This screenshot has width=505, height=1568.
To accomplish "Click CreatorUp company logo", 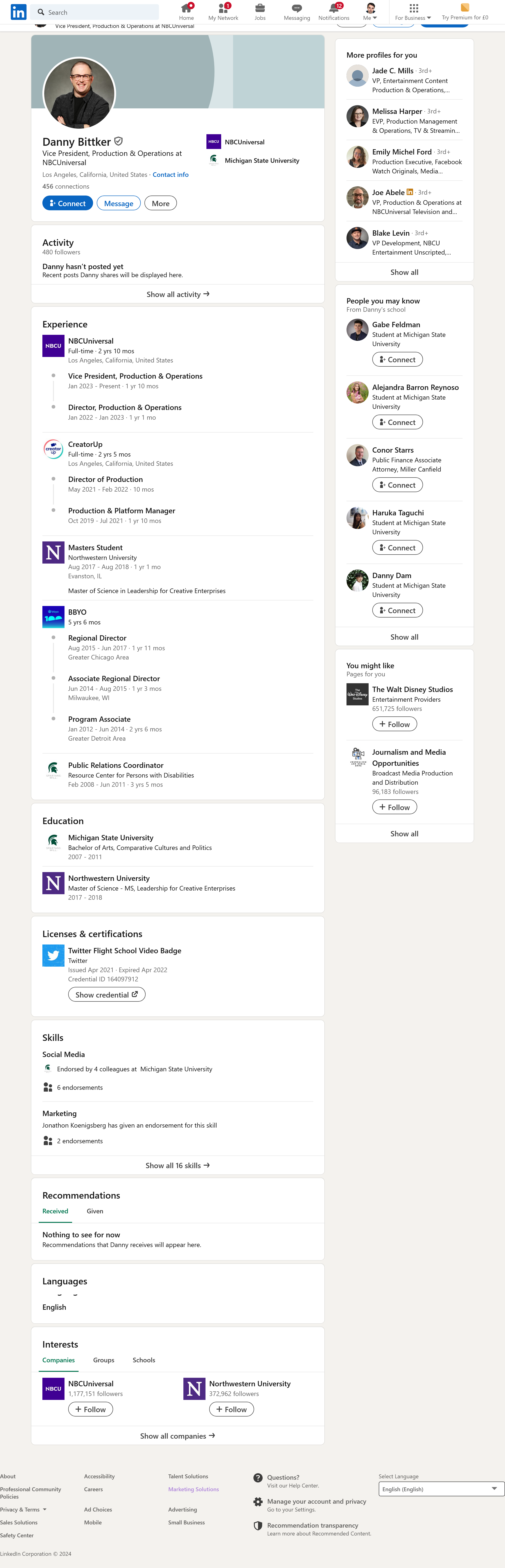I will (x=53, y=449).
